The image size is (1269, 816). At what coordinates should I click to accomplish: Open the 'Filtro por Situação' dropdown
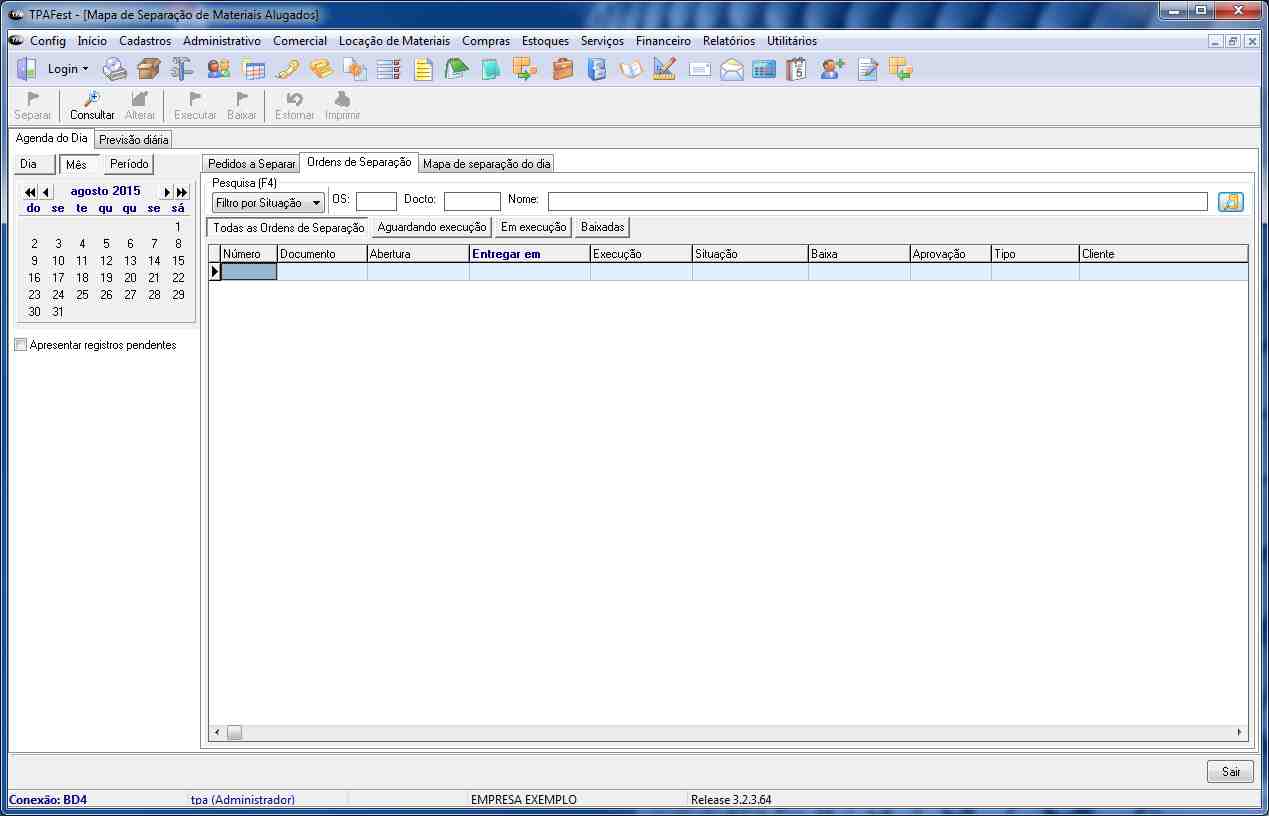[268, 203]
